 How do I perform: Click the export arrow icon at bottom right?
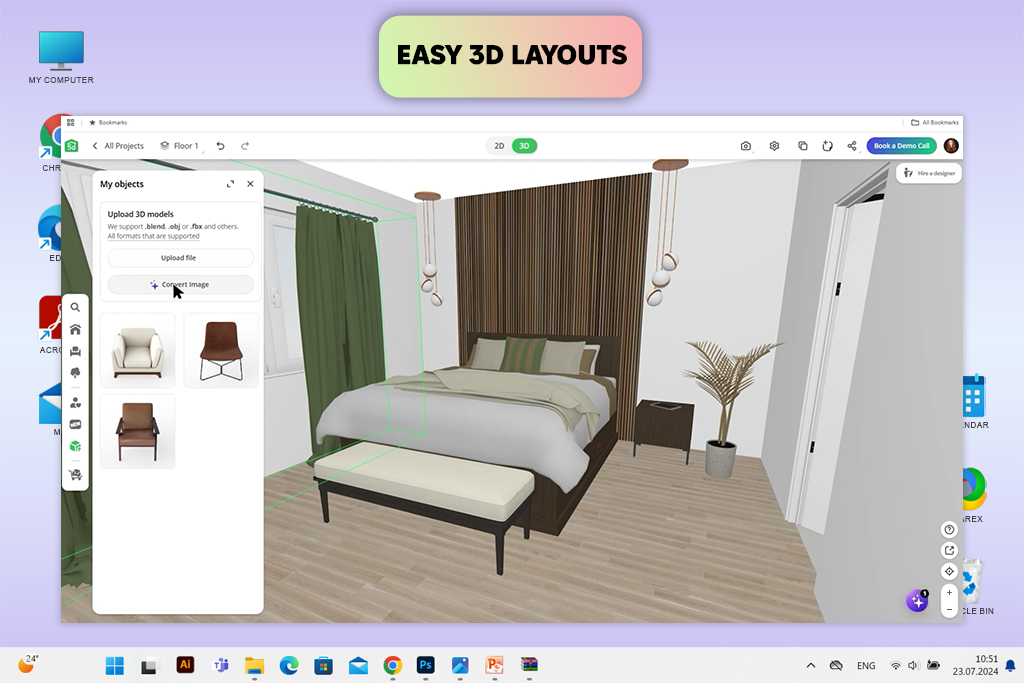coord(950,550)
